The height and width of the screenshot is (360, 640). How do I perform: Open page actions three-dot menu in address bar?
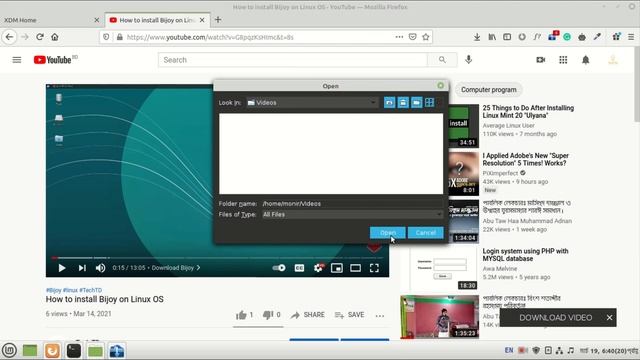[399, 37]
